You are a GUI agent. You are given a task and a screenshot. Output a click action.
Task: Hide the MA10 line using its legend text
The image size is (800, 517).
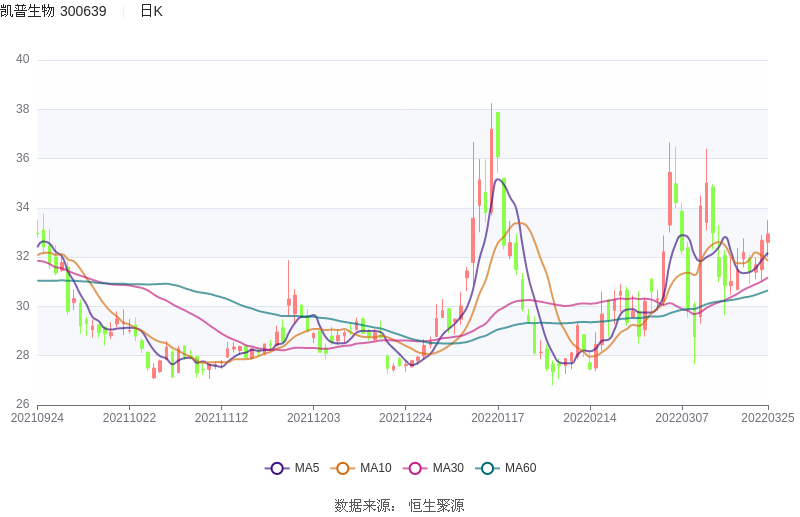[x=375, y=468]
